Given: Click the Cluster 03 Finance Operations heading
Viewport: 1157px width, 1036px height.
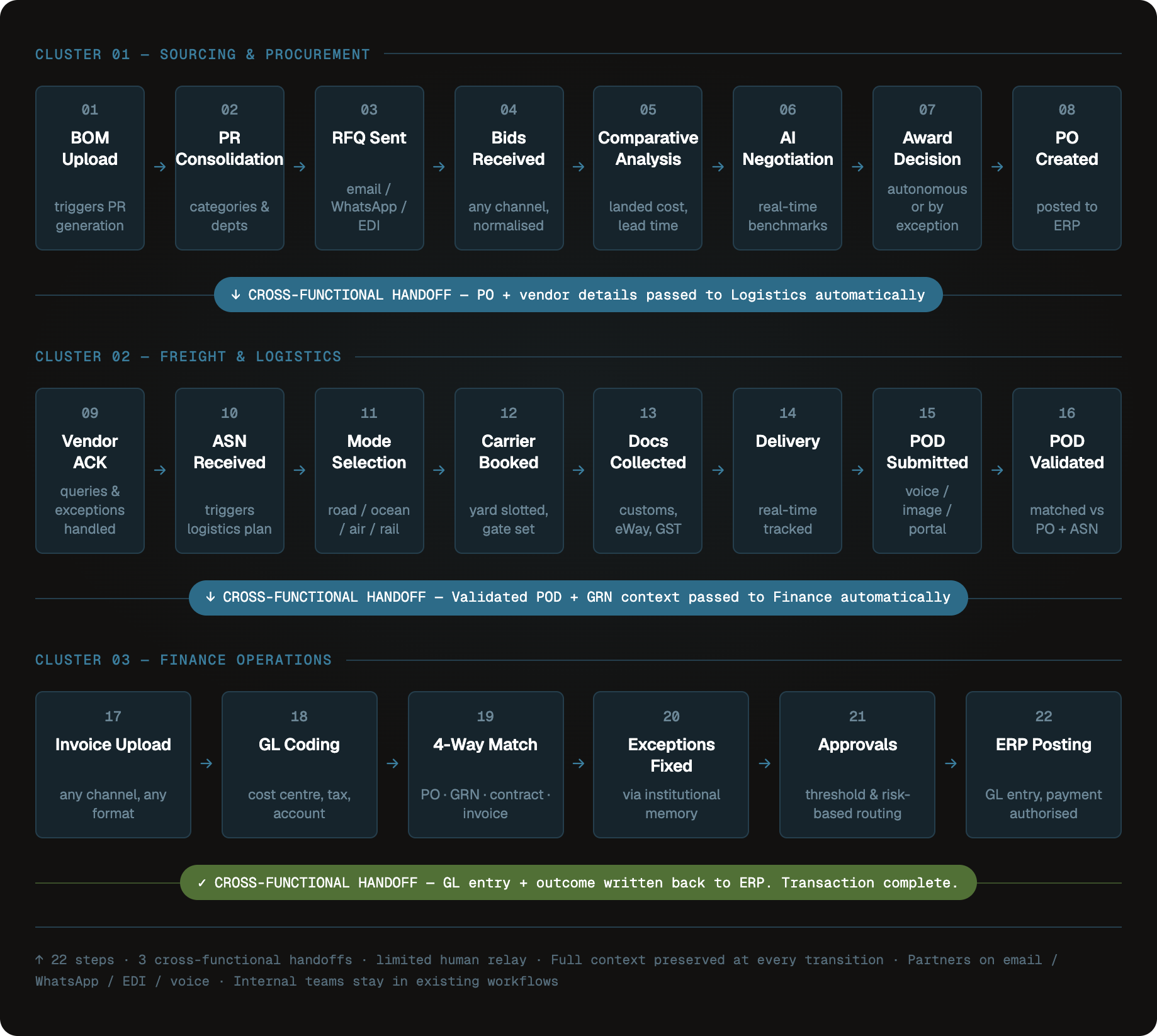Looking at the screenshot, I should pos(183,660).
